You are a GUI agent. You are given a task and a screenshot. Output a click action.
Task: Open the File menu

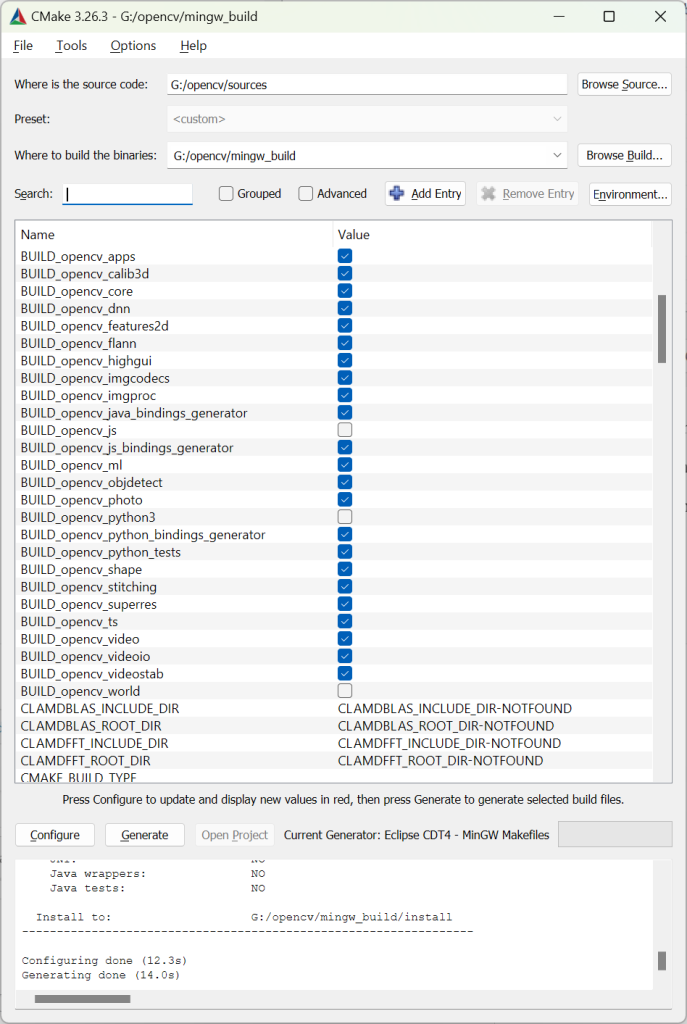point(23,46)
